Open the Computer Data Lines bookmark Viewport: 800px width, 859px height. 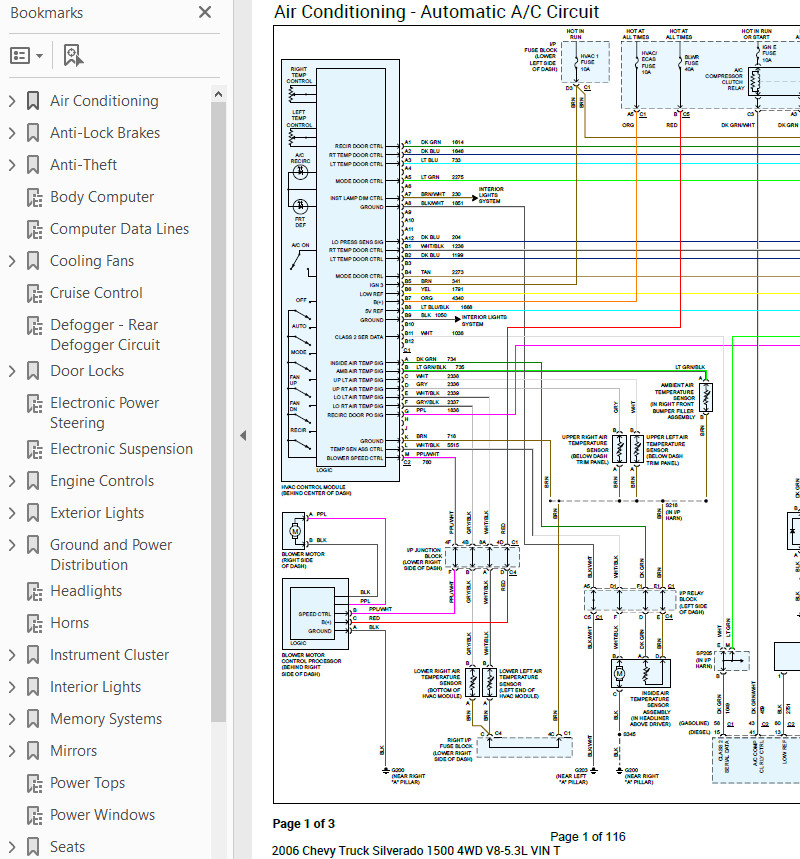119,229
